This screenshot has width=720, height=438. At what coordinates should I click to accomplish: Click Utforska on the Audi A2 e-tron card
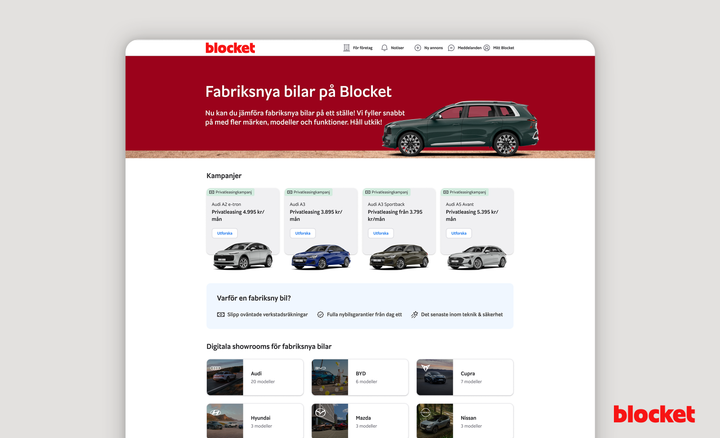225,233
